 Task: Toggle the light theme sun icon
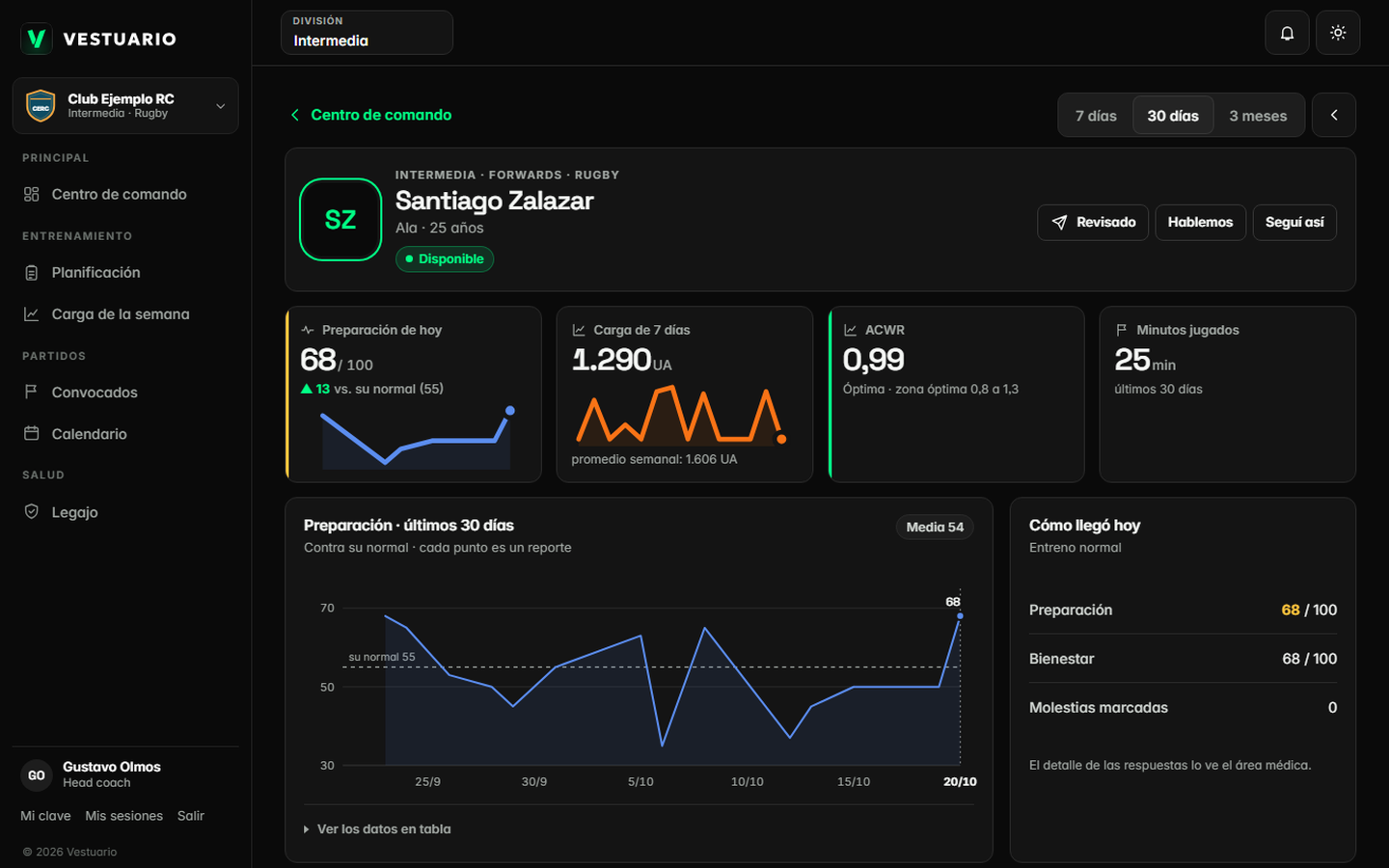(1338, 33)
